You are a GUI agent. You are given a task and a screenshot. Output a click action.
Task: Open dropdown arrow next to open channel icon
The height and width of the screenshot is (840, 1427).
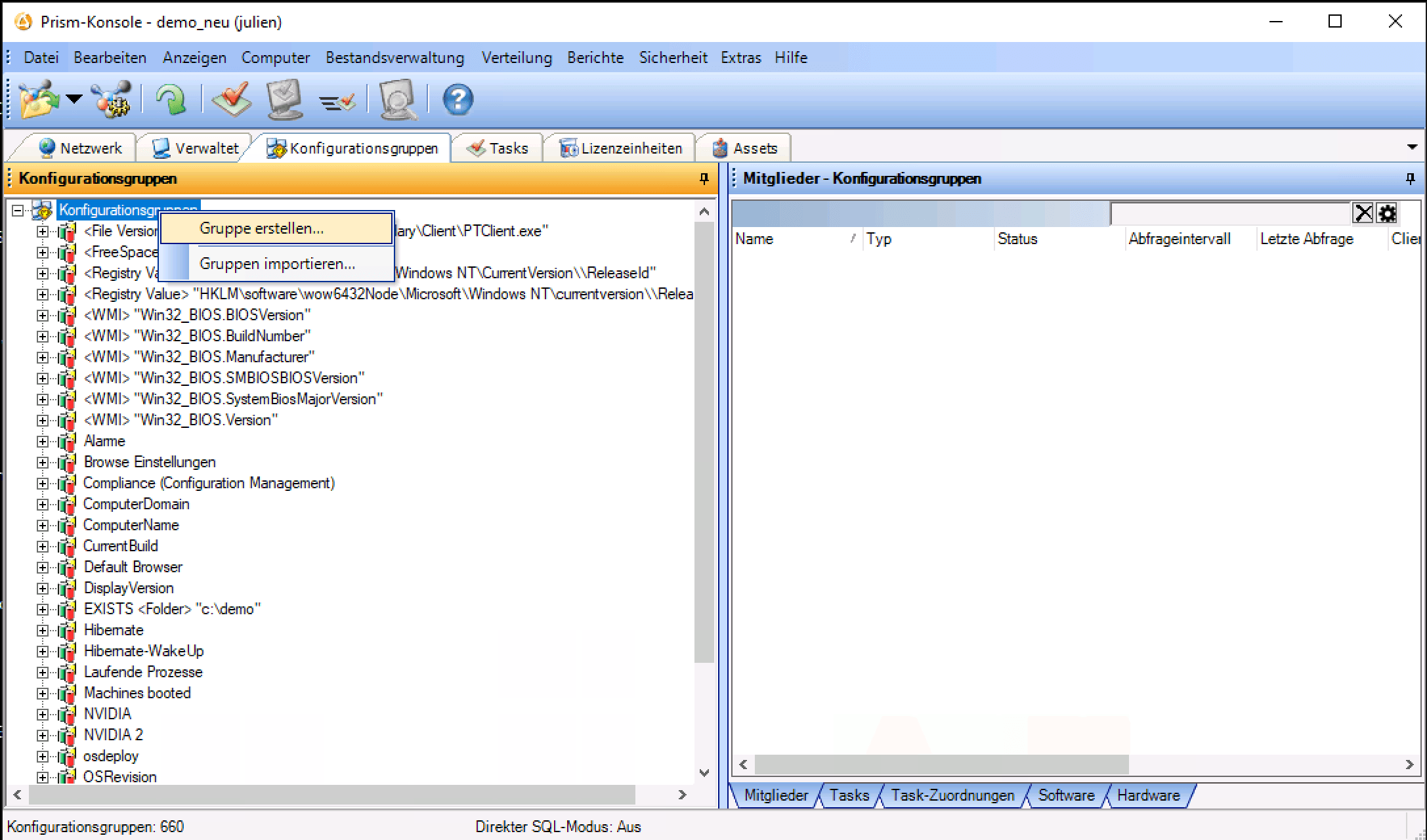click(x=74, y=100)
